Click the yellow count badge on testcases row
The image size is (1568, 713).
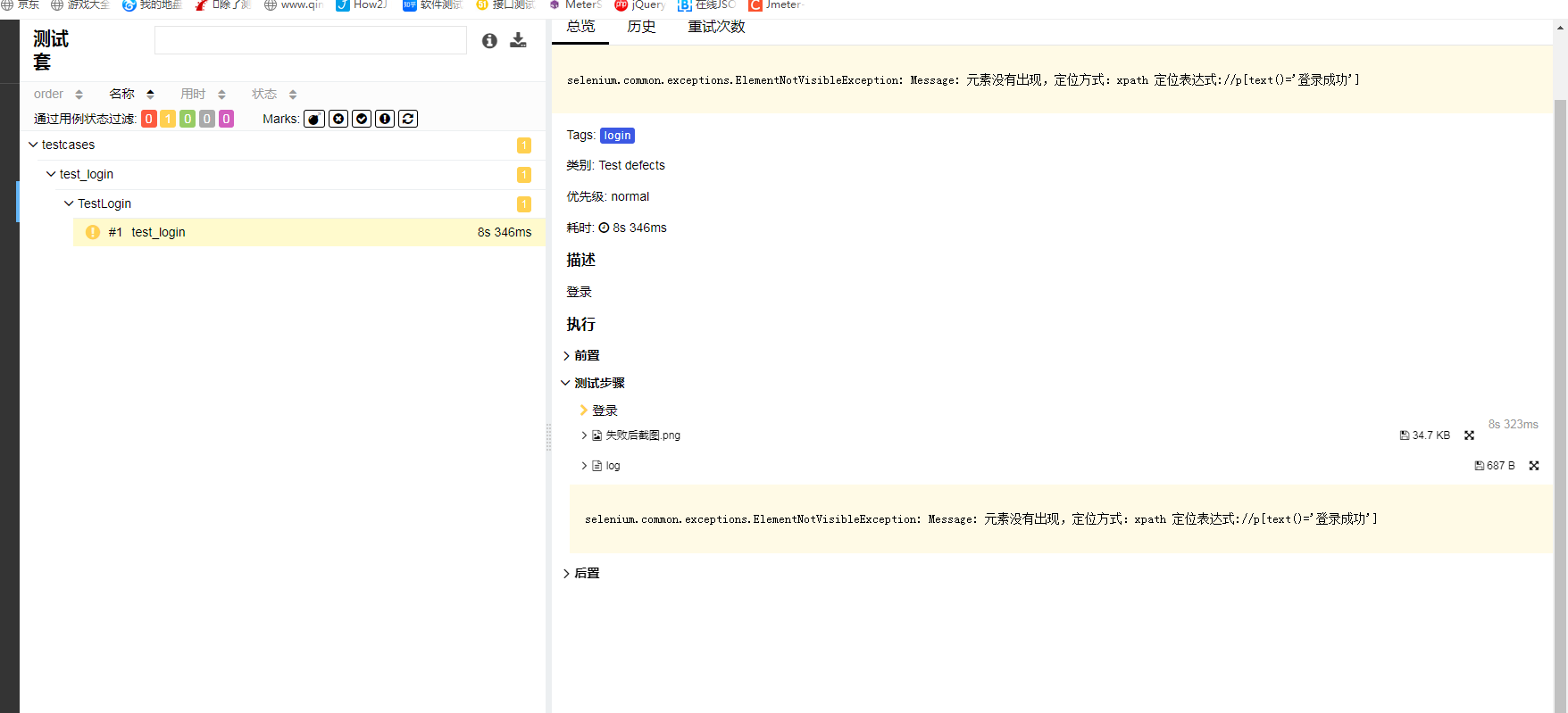[x=524, y=145]
